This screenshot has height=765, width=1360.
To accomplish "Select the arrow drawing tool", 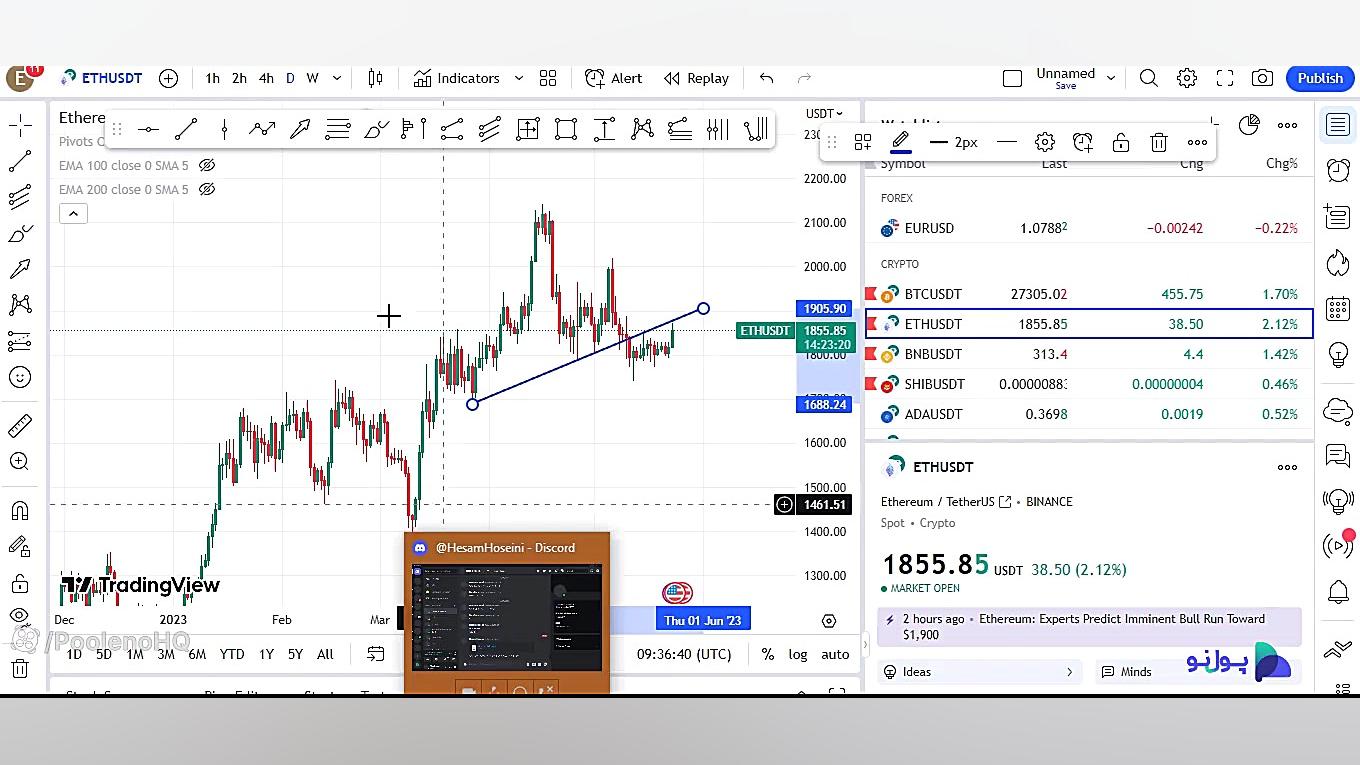I will 300,129.
